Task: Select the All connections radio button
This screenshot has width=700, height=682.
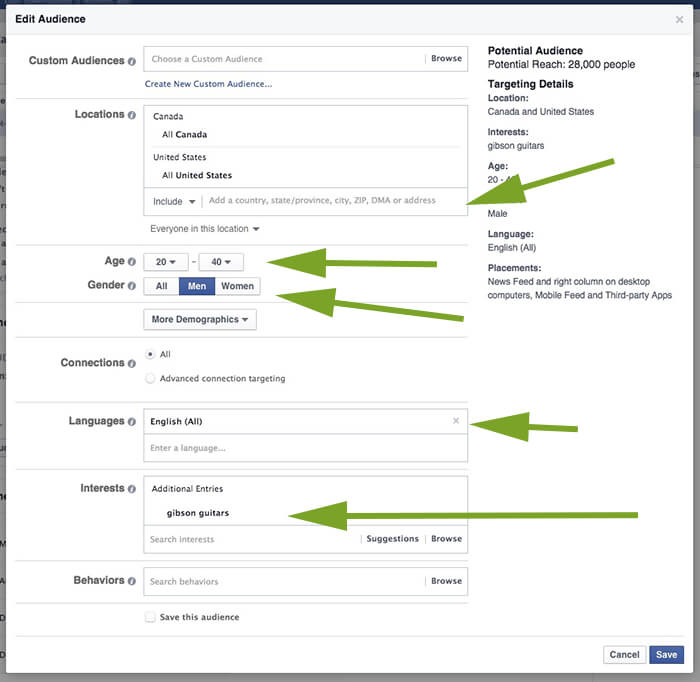Action: click(x=150, y=354)
